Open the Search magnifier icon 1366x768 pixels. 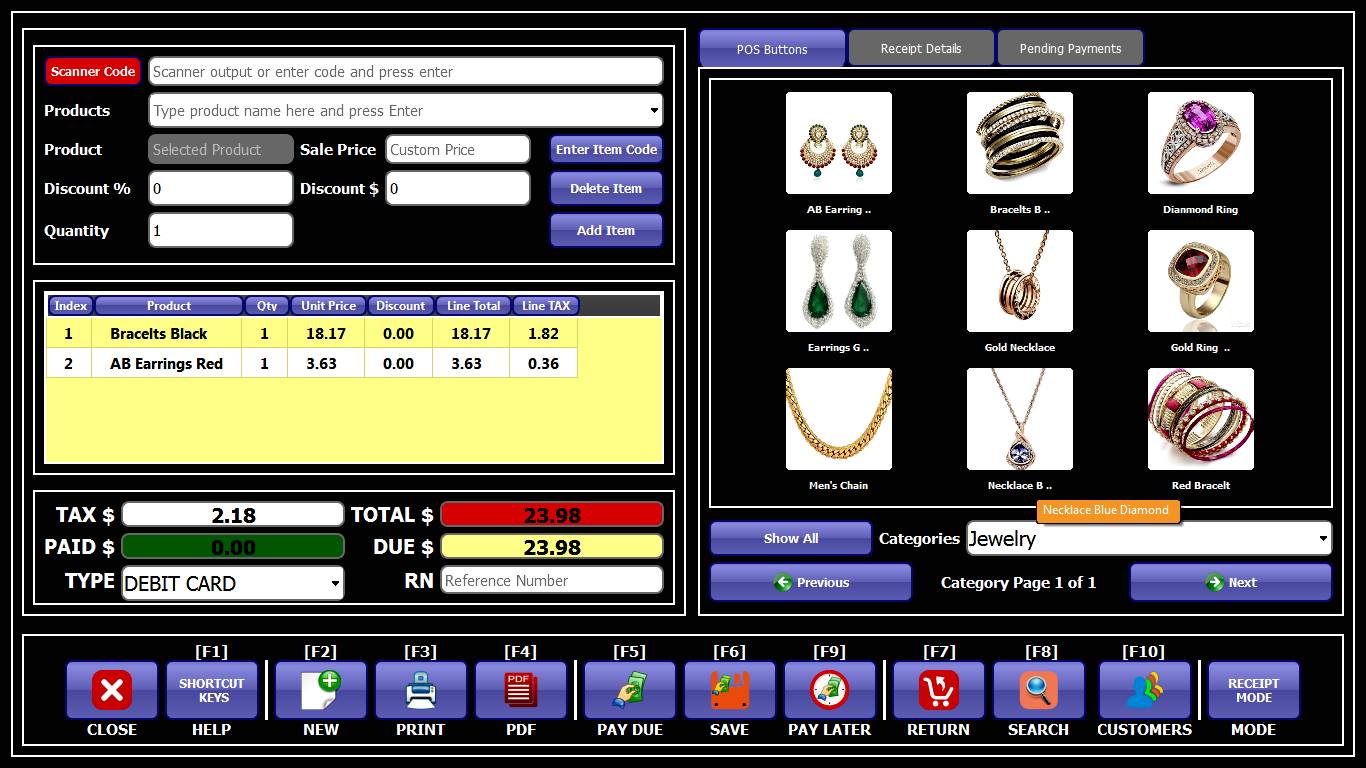tap(1039, 690)
